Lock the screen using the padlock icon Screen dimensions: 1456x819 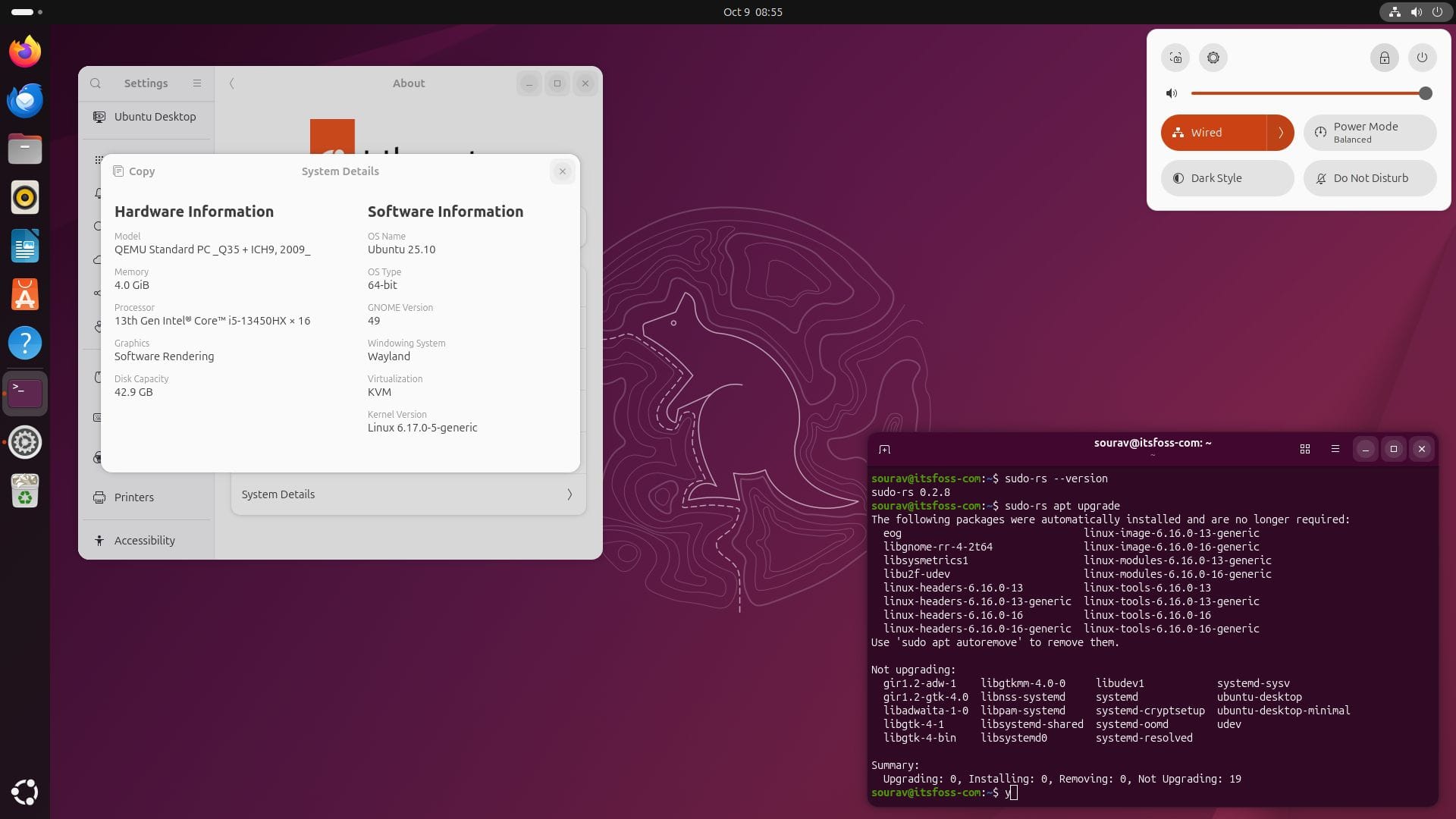1385,57
